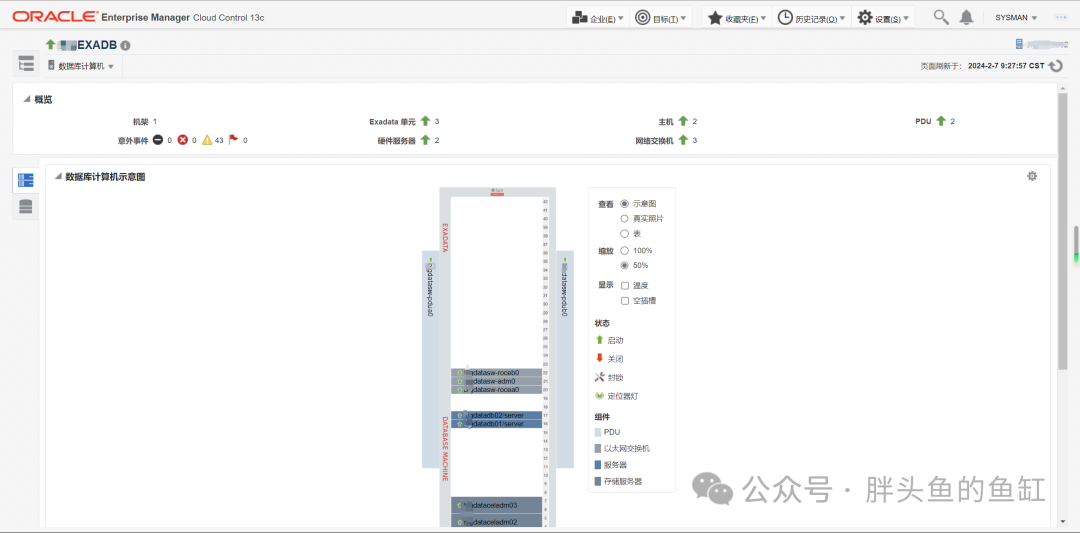Click the right pdu-b0 PDU bar
Screen dimensions: 1080x533
pyautogui.click(x=565, y=359)
